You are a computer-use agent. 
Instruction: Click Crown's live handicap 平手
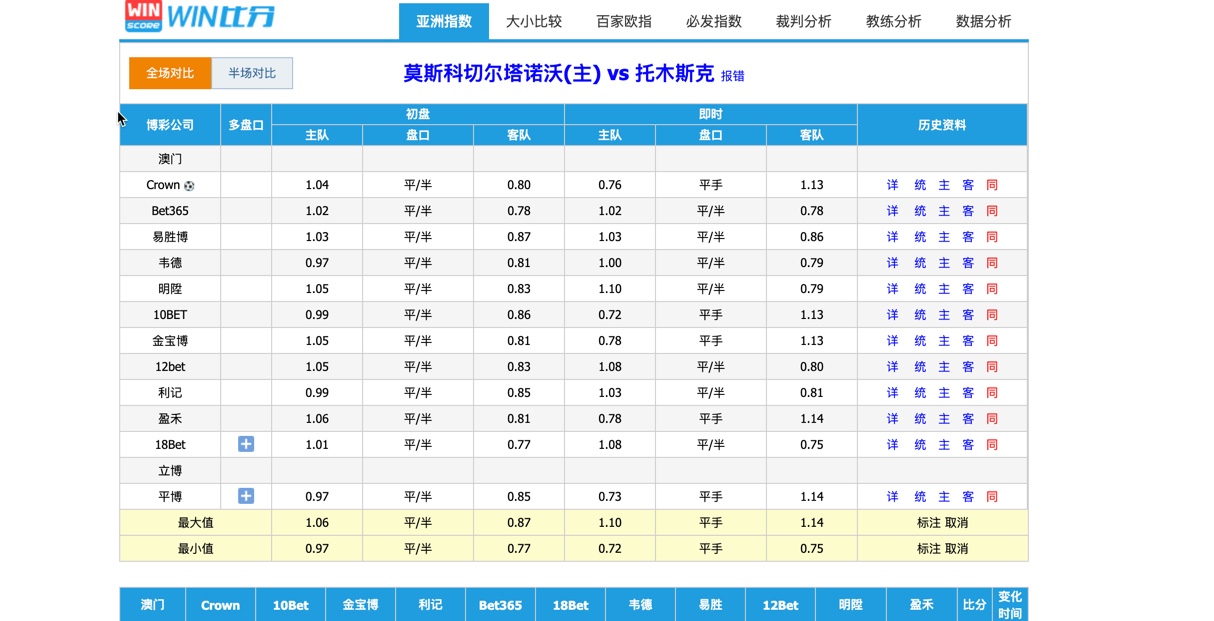coord(711,185)
